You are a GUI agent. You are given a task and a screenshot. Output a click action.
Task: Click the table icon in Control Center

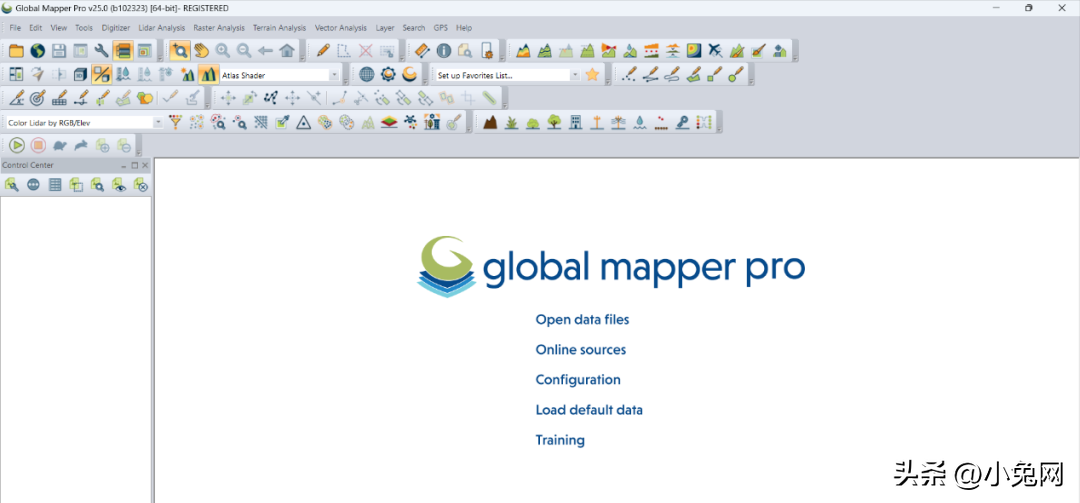tap(55, 185)
